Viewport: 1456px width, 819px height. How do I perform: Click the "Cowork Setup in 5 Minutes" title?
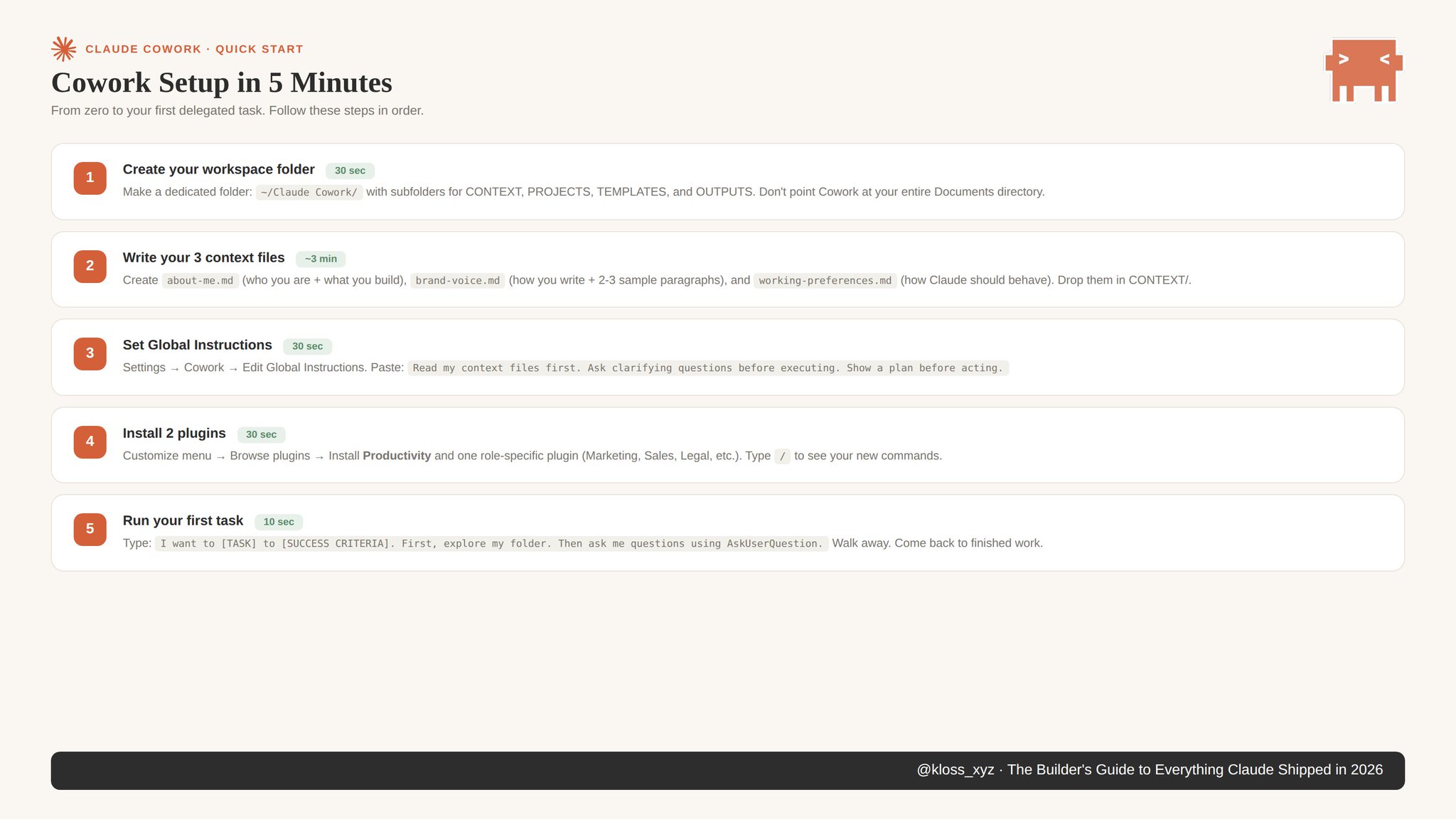coord(222,82)
